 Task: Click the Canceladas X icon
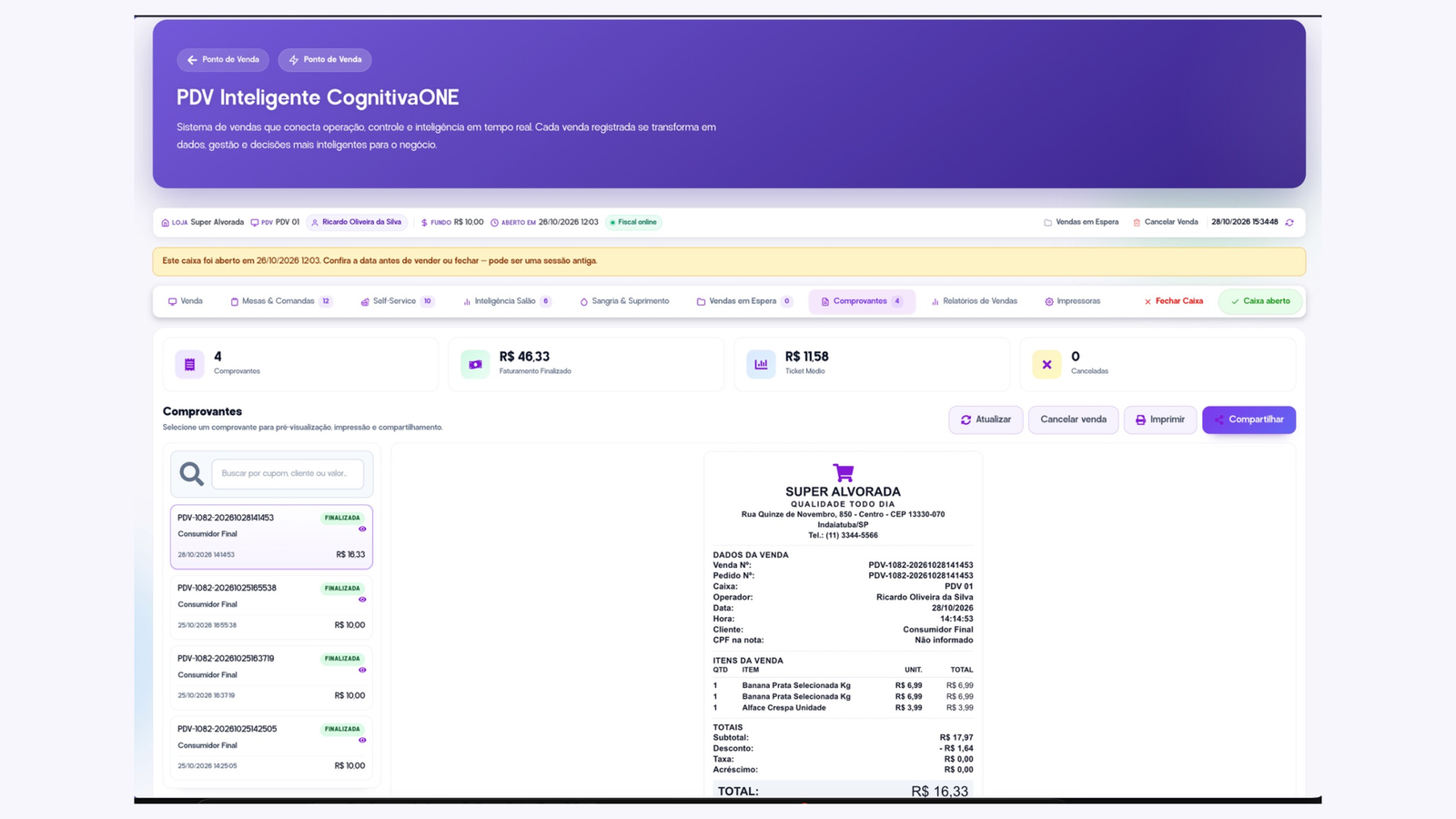1046,364
